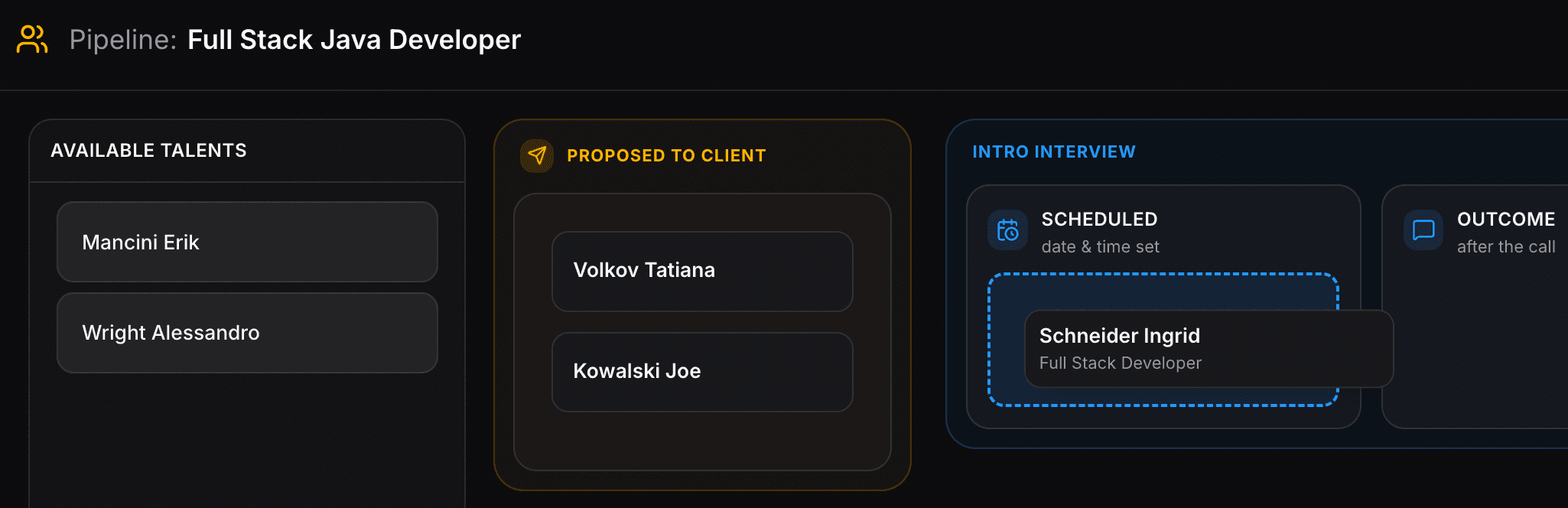The width and height of the screenshot is (1568, 508).
Task: Click the Full Stack Developer role subtitle
Action: coord(1120,363)
